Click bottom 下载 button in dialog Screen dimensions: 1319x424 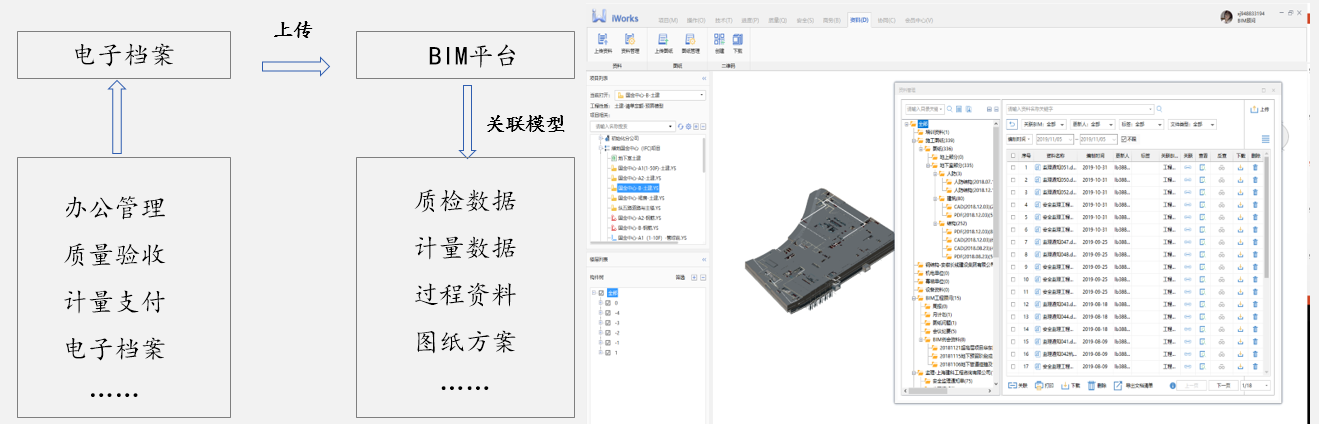pyautogui.click(x=1070, y=385)
